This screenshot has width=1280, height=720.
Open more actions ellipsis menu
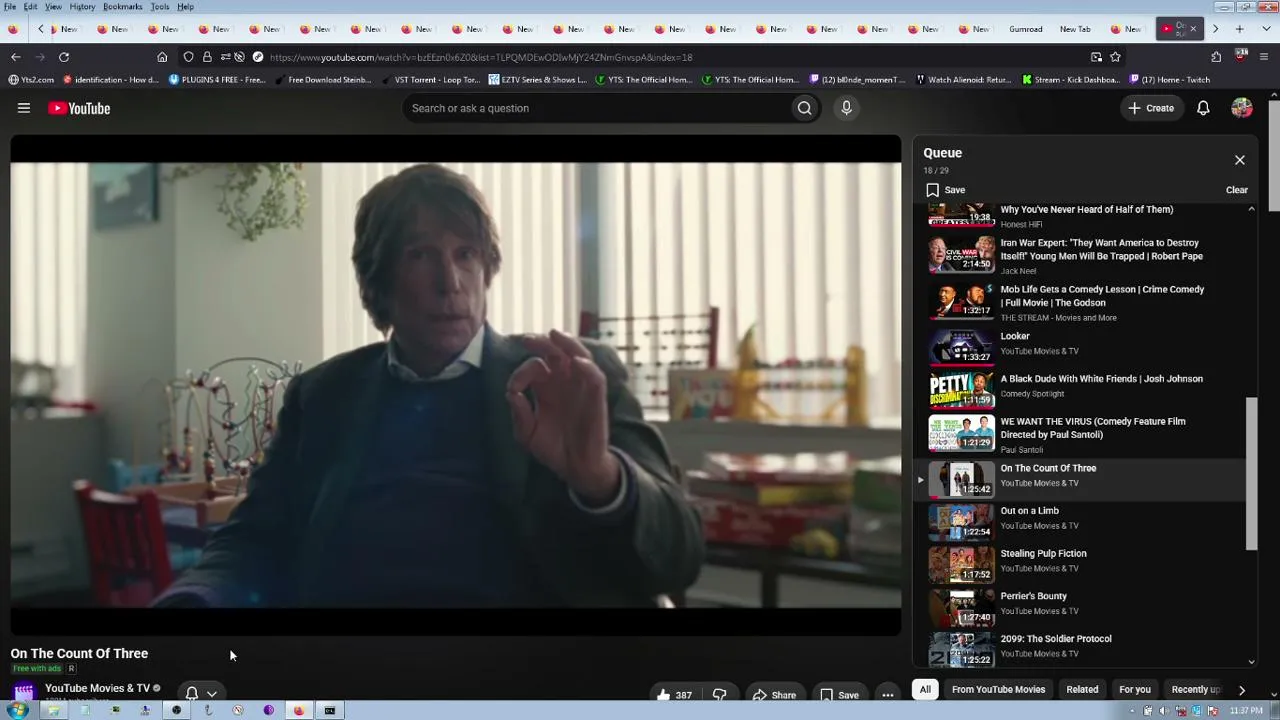887,695
